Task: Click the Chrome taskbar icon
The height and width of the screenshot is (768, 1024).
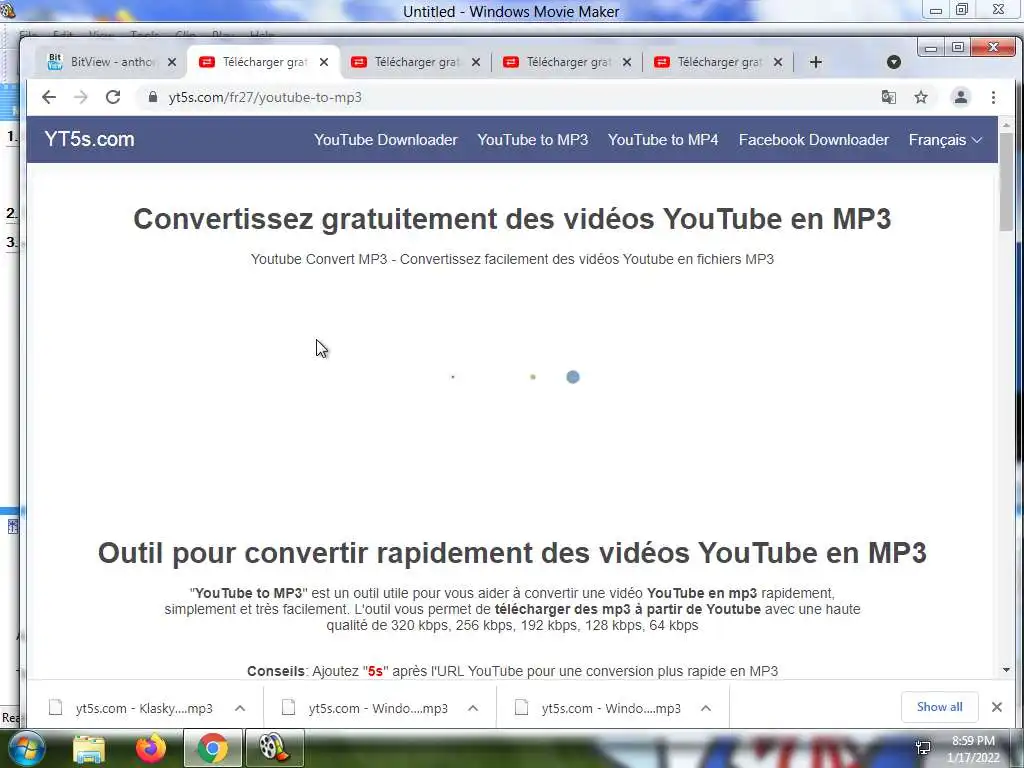Action: (x=213, y=748)
